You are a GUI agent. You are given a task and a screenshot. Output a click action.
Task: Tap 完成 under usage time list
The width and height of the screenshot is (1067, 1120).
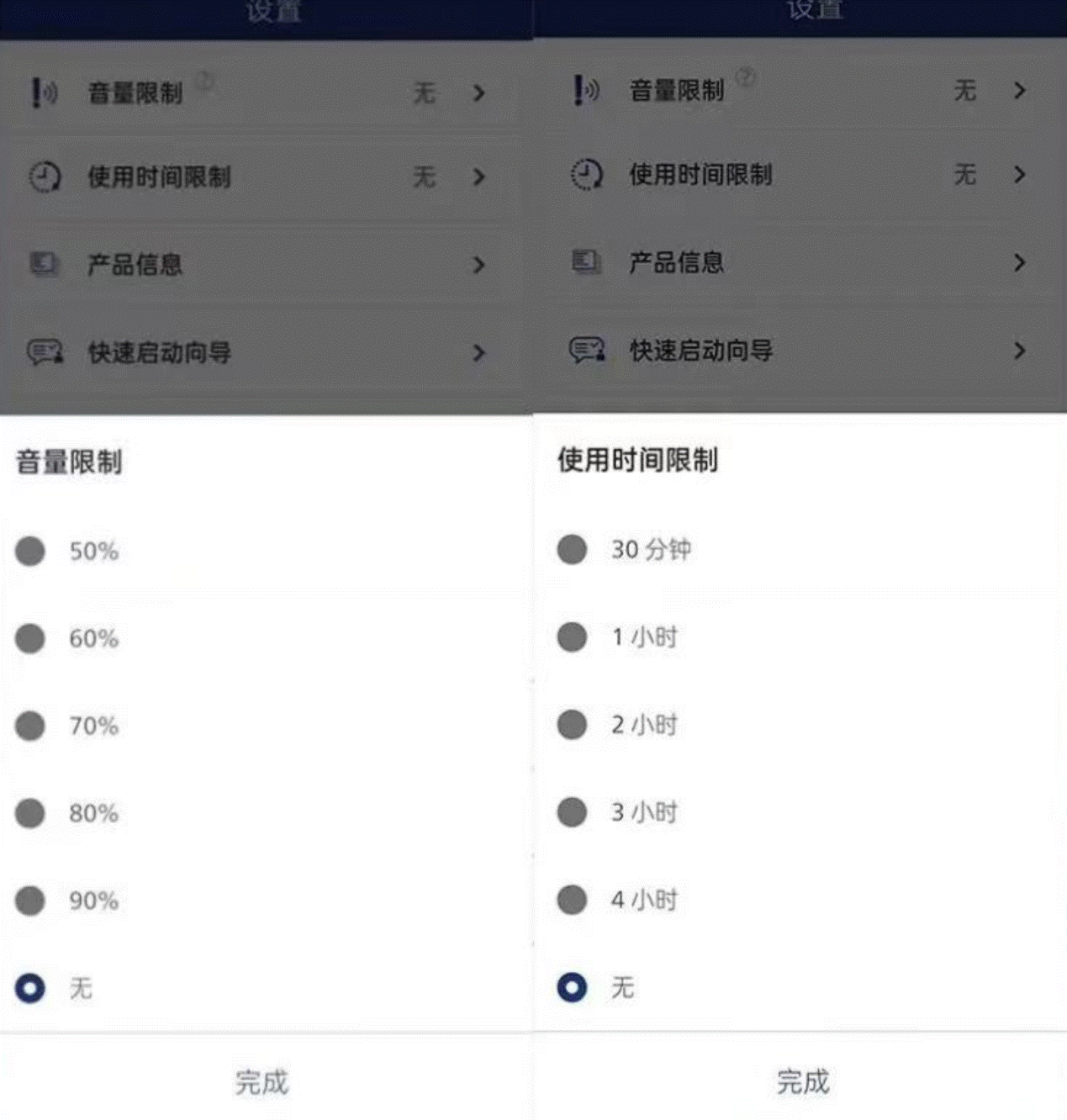pyautogui.click(x=803, y=1081)
